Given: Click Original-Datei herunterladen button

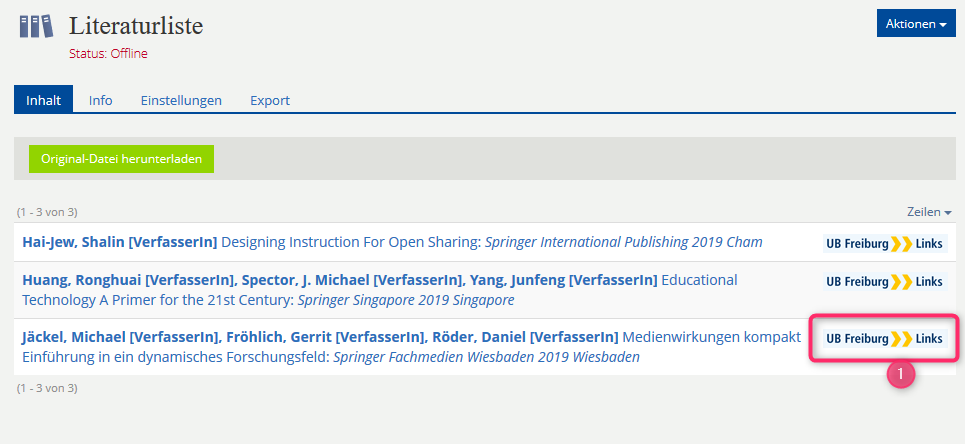Looking at the screenshot, I should point(121,159).
